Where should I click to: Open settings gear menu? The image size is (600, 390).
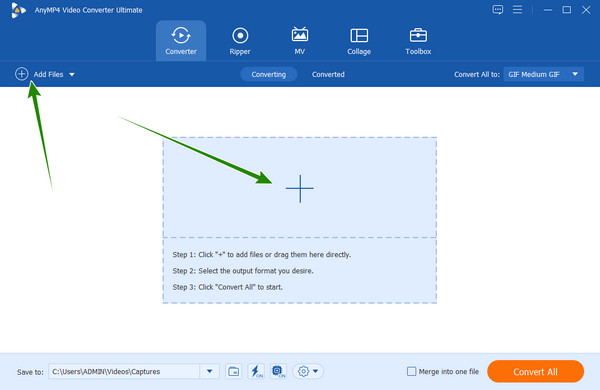point(308,371)
